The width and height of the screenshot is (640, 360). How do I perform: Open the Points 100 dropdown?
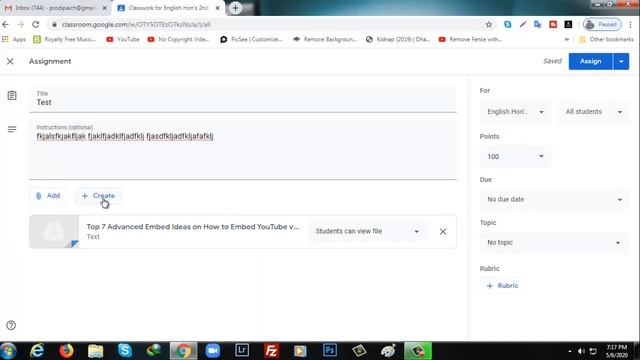click(515, 157)
